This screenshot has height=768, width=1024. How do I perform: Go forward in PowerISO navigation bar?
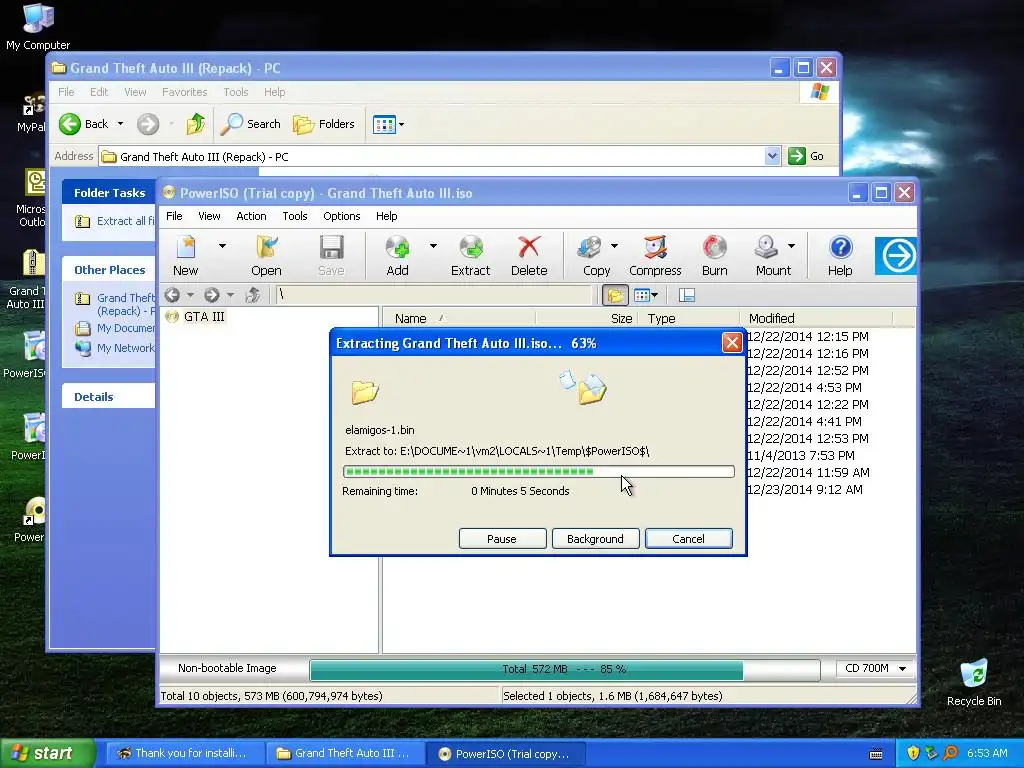[212, 295]
